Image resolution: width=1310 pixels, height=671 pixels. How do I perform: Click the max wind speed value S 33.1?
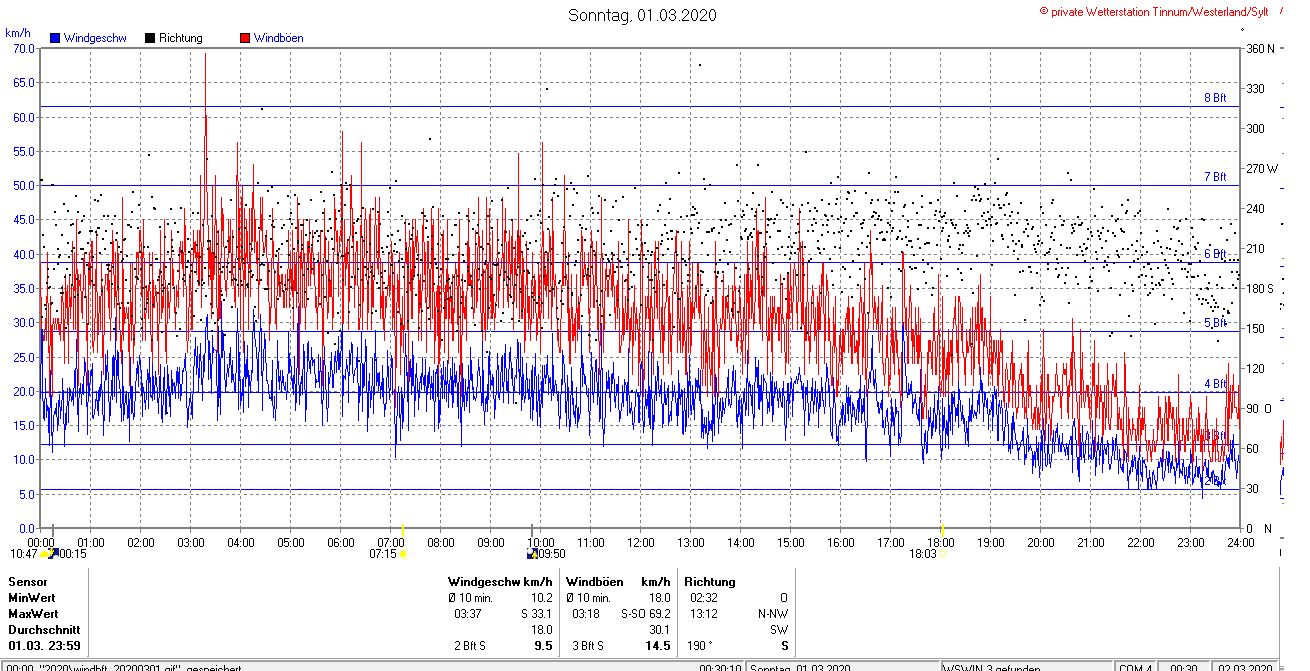pos(537,613)
